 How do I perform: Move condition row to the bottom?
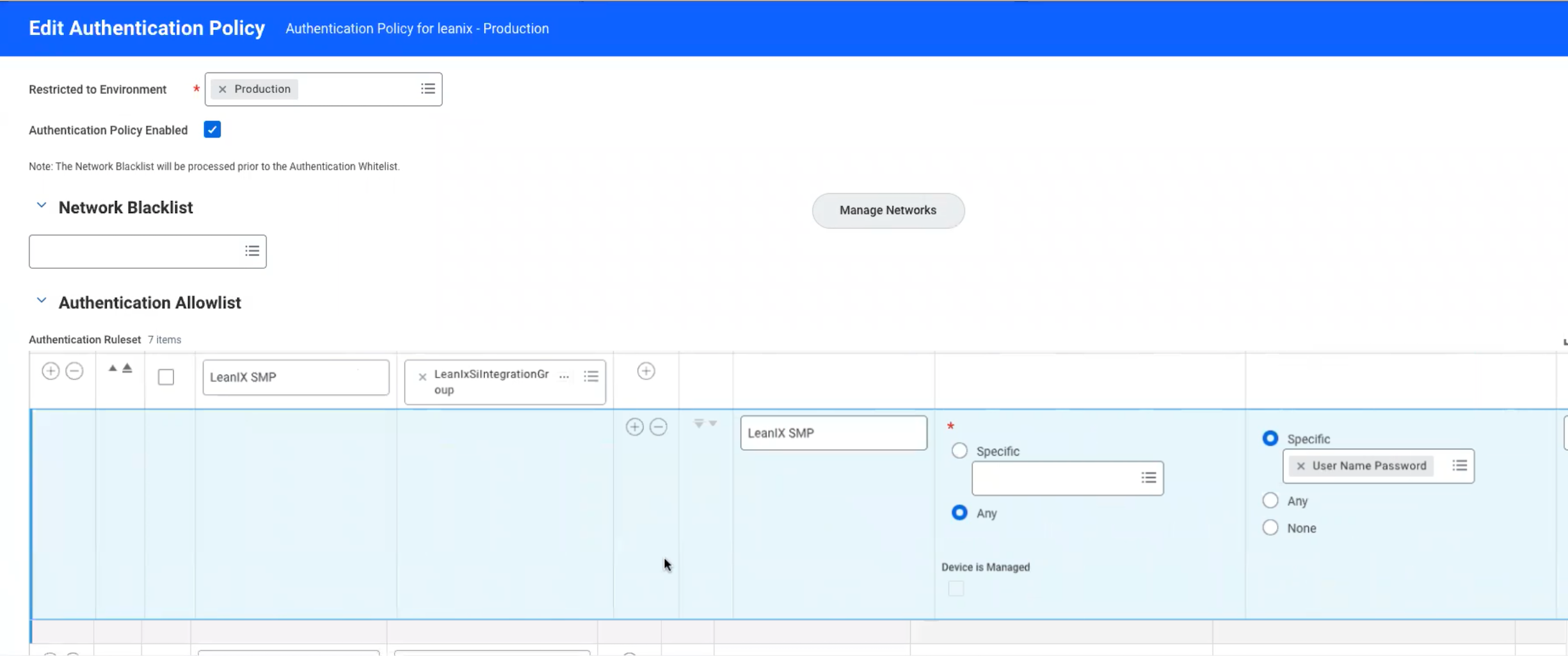(699, 424)
